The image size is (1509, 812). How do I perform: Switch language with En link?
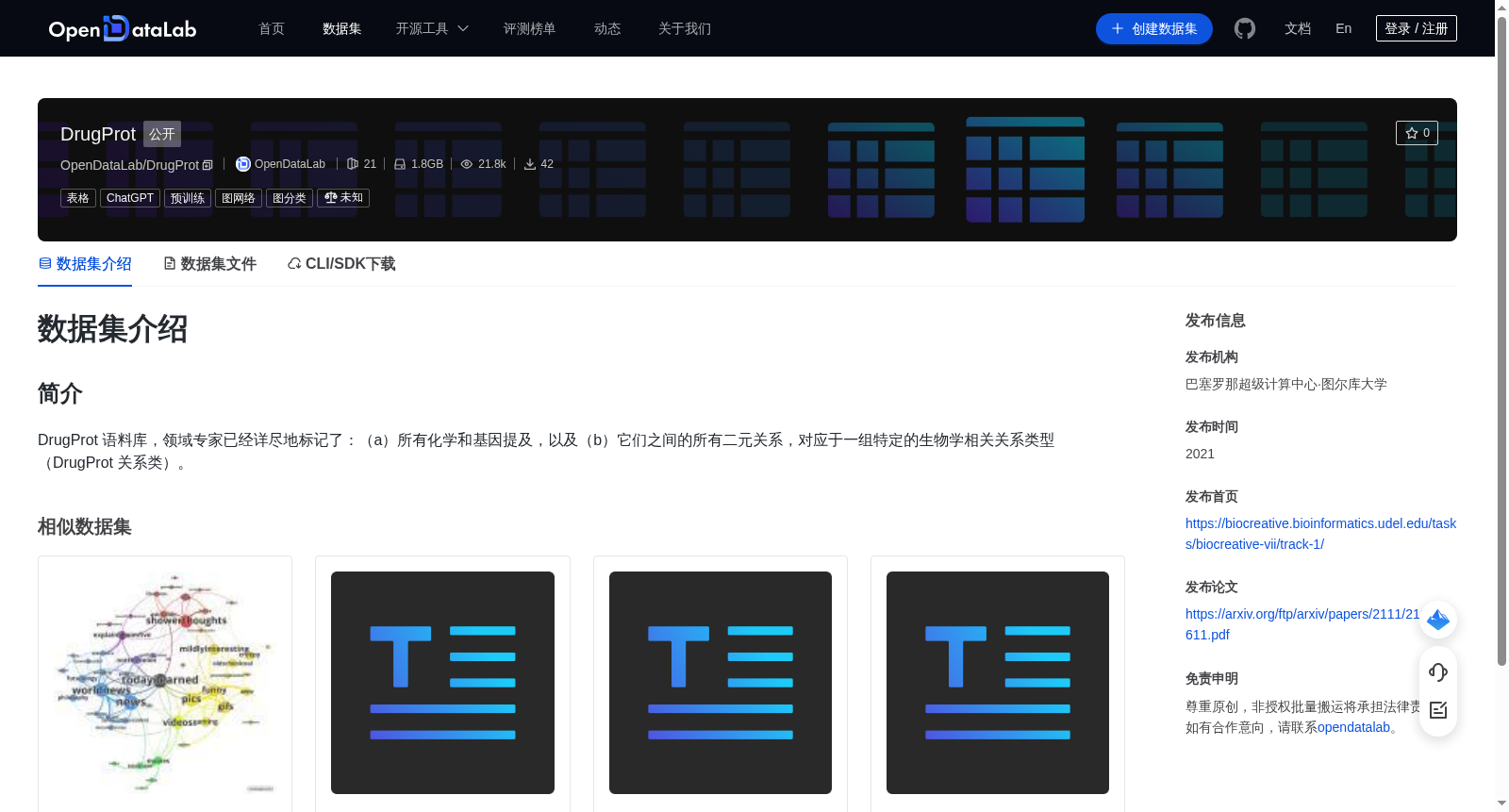(1344, 28)
